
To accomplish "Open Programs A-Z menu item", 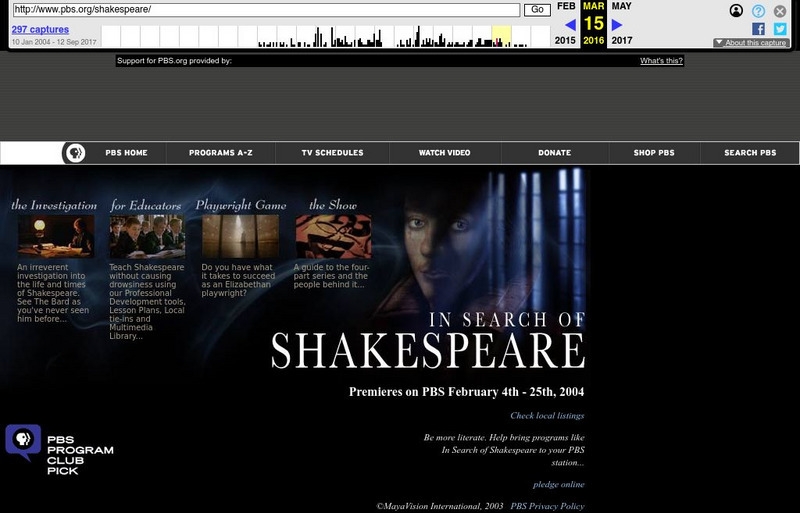I will pyautogui.click(x=220, y=153).
